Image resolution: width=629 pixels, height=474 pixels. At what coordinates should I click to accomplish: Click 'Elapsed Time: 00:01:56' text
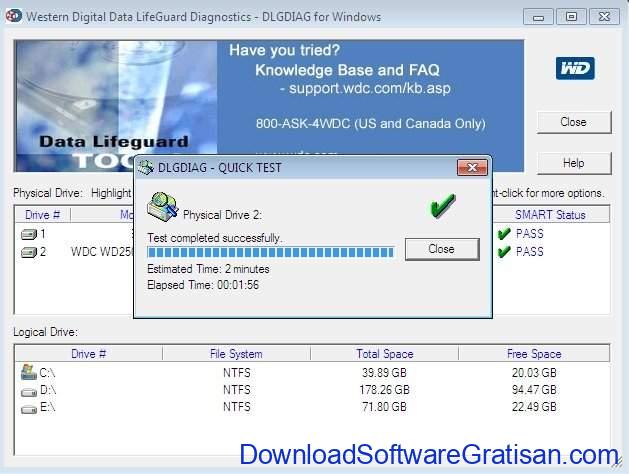pyautogui.click(x=203, y=285)
